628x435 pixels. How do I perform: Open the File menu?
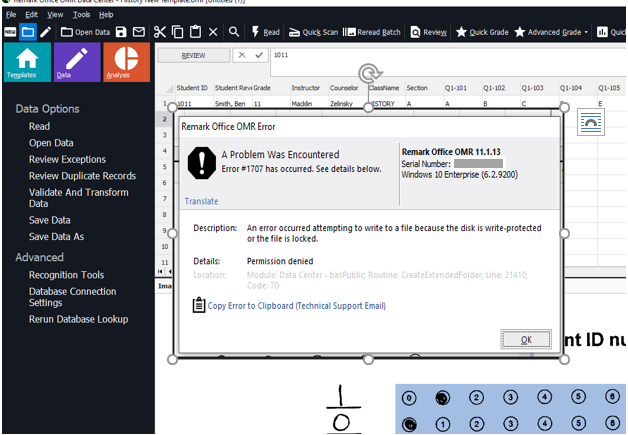coord(11,15)
